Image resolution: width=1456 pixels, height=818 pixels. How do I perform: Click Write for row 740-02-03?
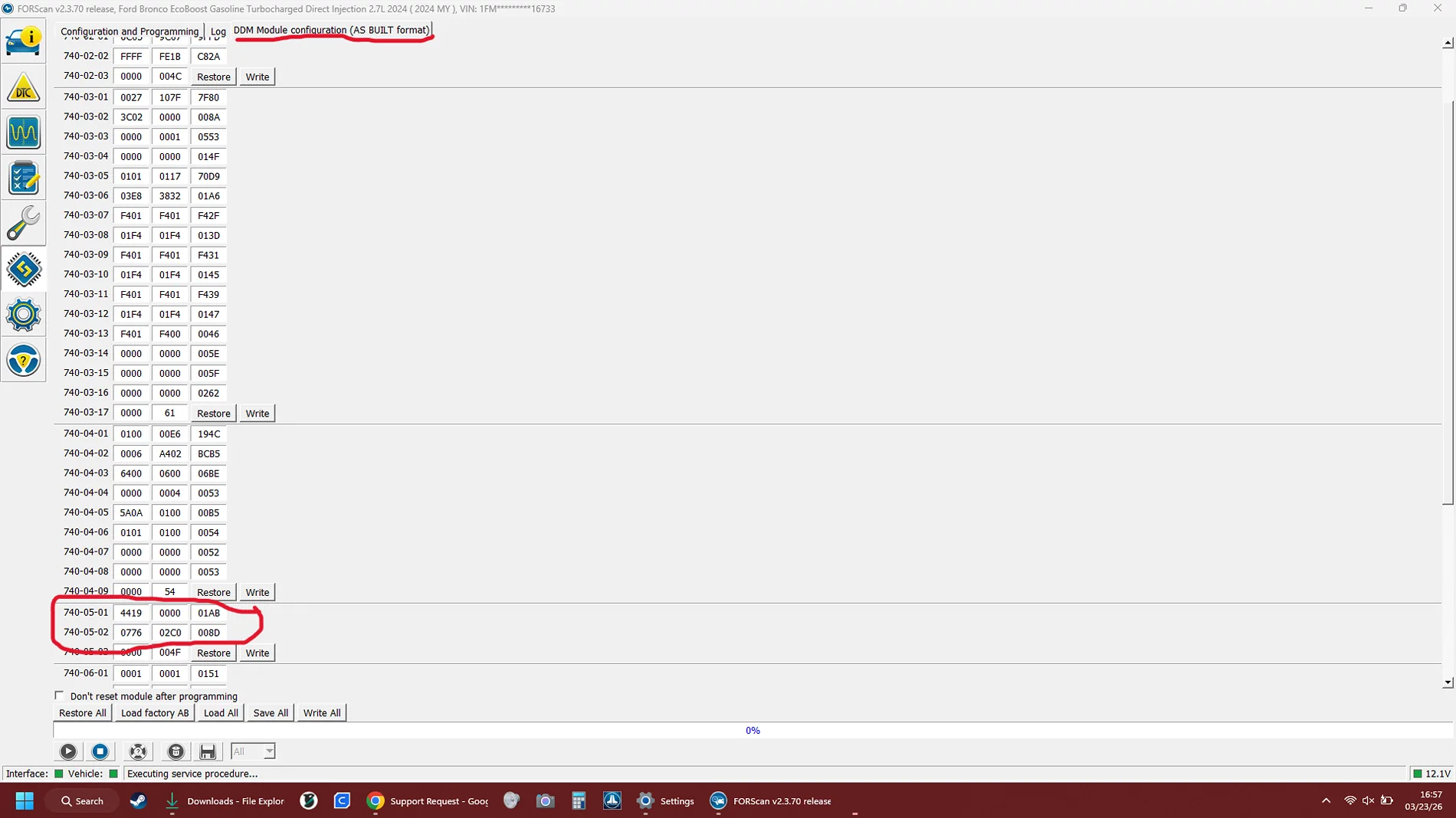pyautogui.click(x=257, y=77)
